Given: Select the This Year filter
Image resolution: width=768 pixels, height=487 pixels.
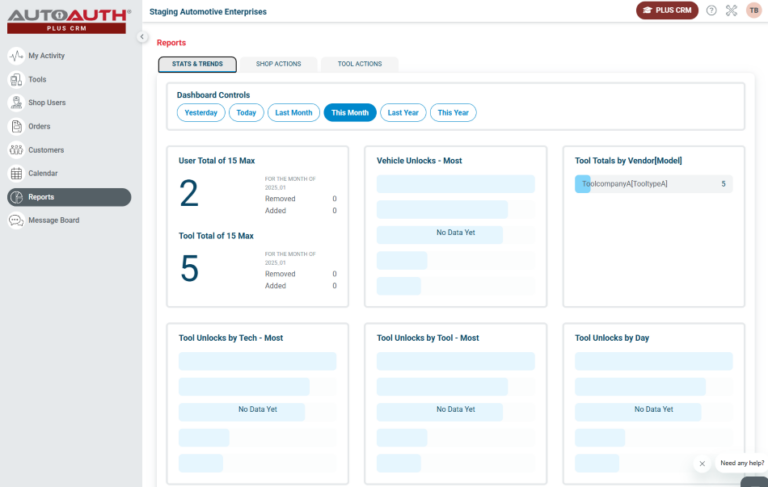Looking at the screenshot, I should pyautogui.click(x=453, y=113).
